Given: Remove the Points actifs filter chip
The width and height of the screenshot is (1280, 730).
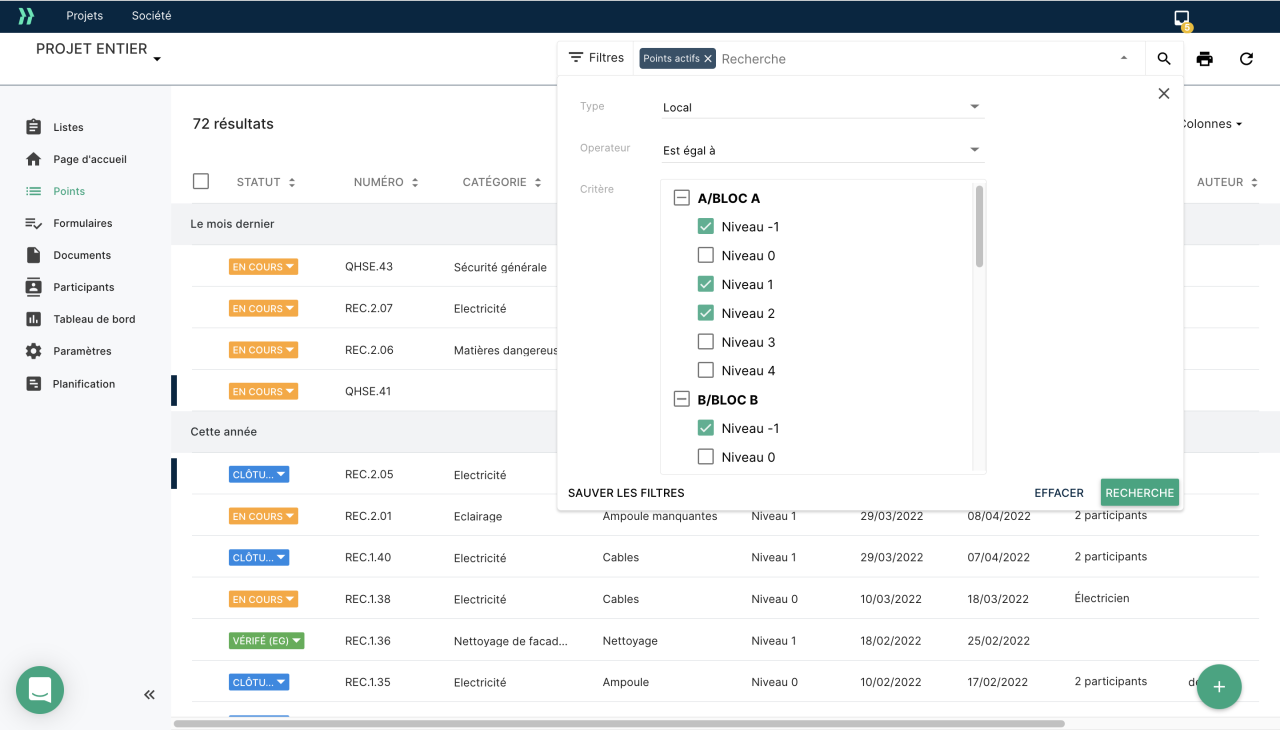Looking at the screenshot, I should pos(708,59).
